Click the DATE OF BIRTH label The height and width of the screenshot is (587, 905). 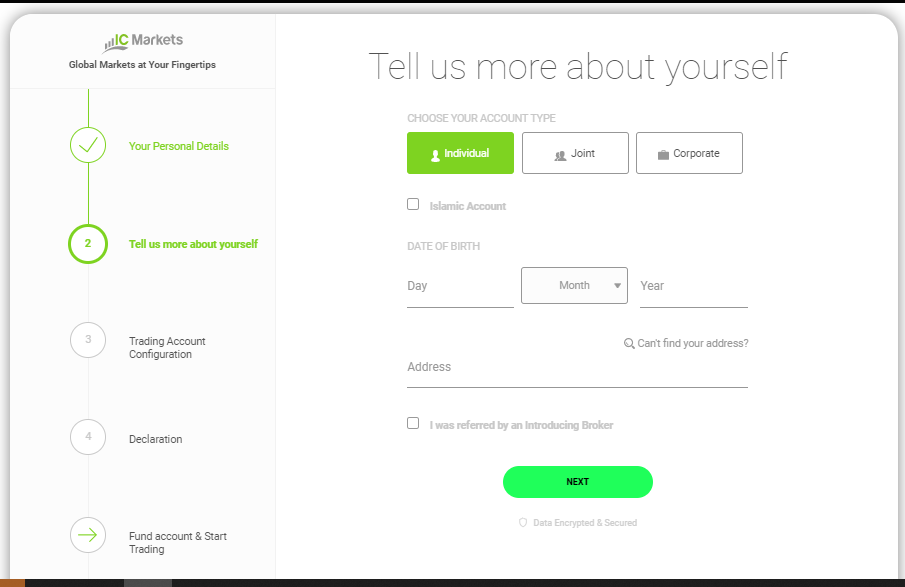point(443,246)
